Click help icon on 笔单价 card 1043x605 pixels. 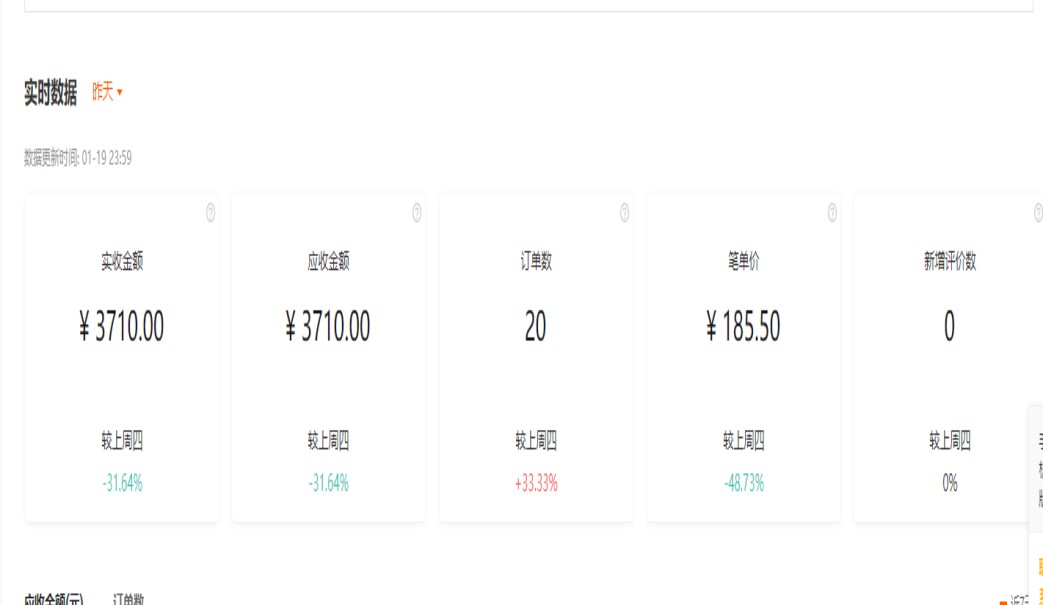[832, 212]
